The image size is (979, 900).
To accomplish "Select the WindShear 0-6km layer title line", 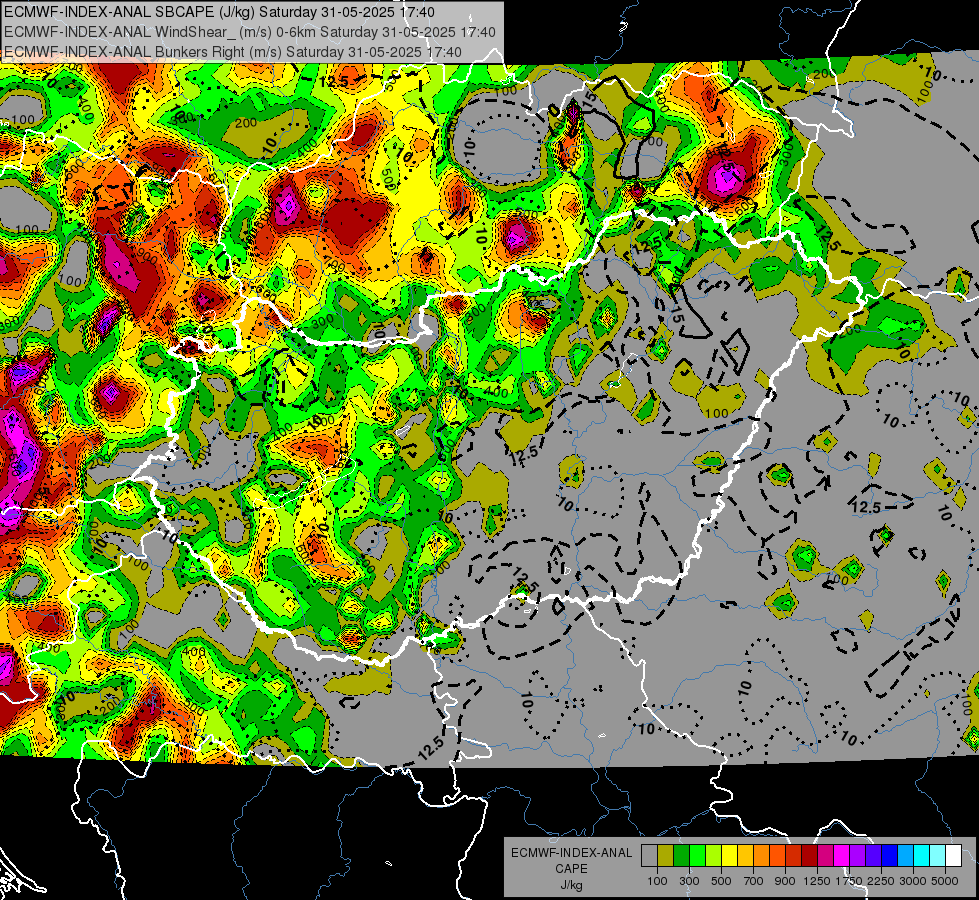I will [x=250, y=32].
